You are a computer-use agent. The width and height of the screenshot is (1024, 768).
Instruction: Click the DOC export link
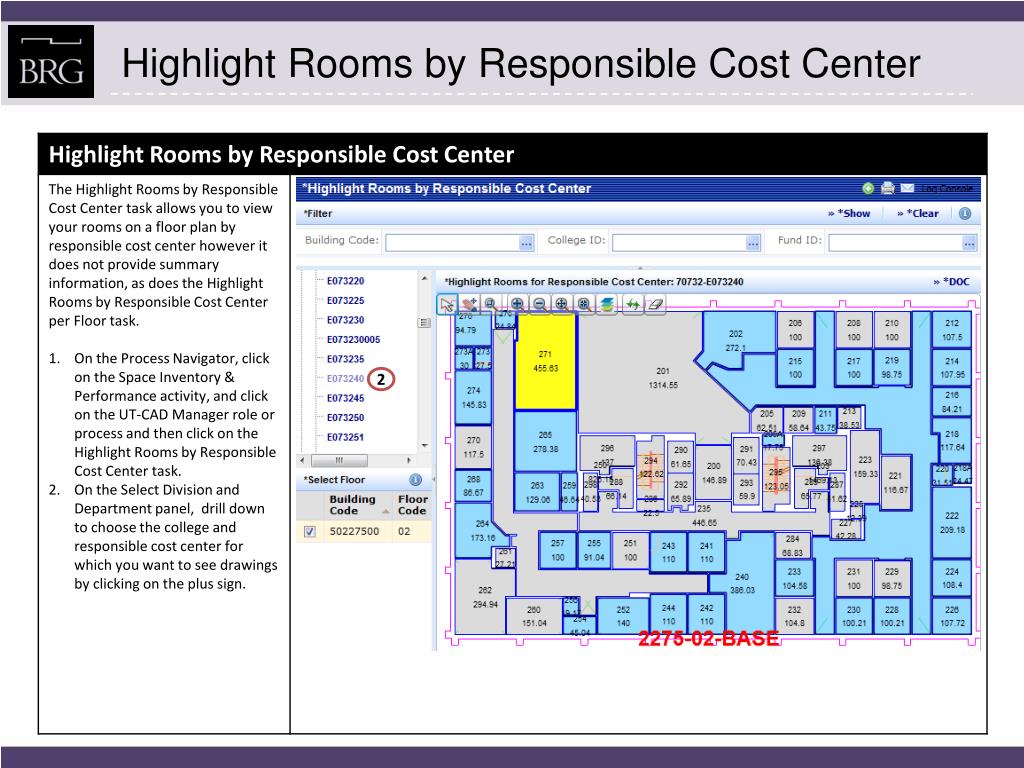click(952, 282)
